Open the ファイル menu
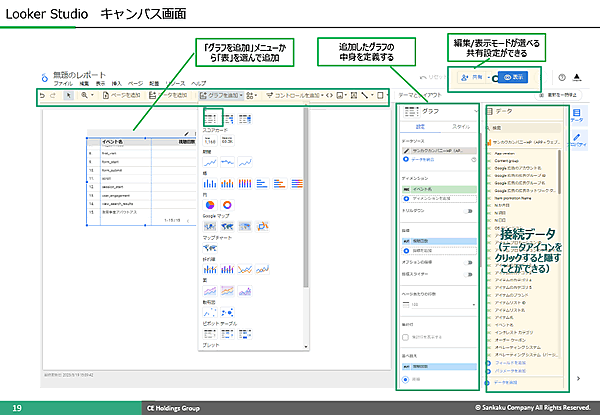The width and height of the screenshot is (600, 415). click(62, 84)
